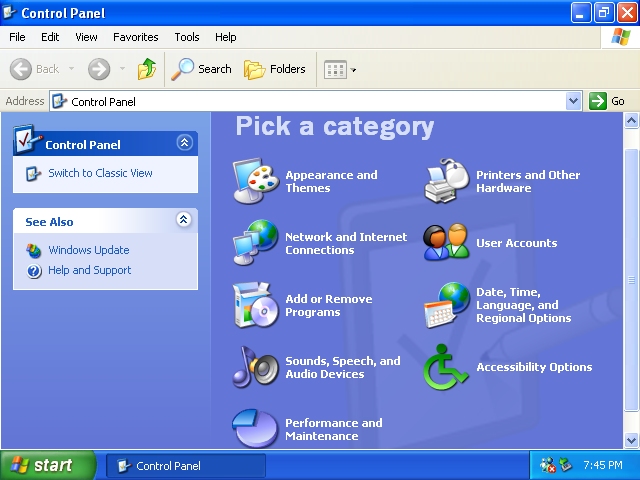Click the User Accounts text link

coord(517,243)
